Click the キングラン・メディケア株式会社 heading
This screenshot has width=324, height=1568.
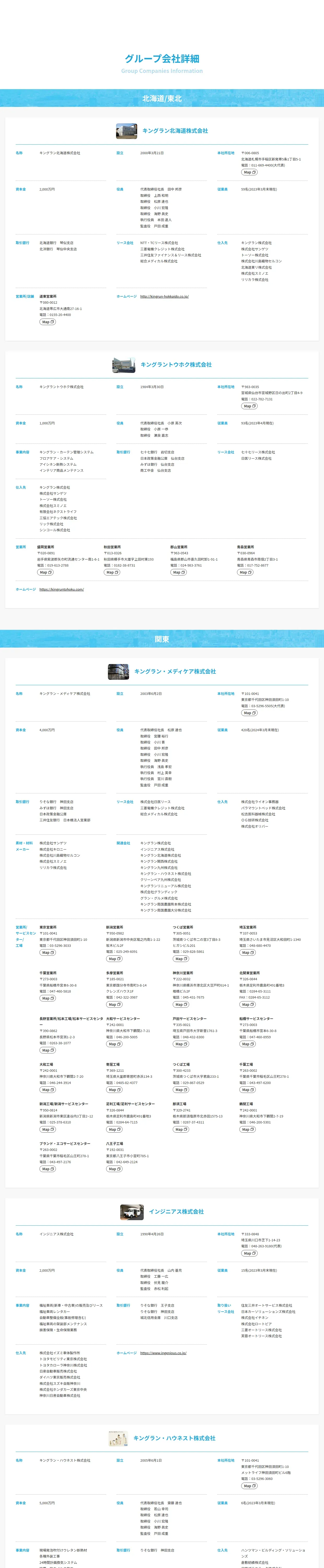[175, 671]
